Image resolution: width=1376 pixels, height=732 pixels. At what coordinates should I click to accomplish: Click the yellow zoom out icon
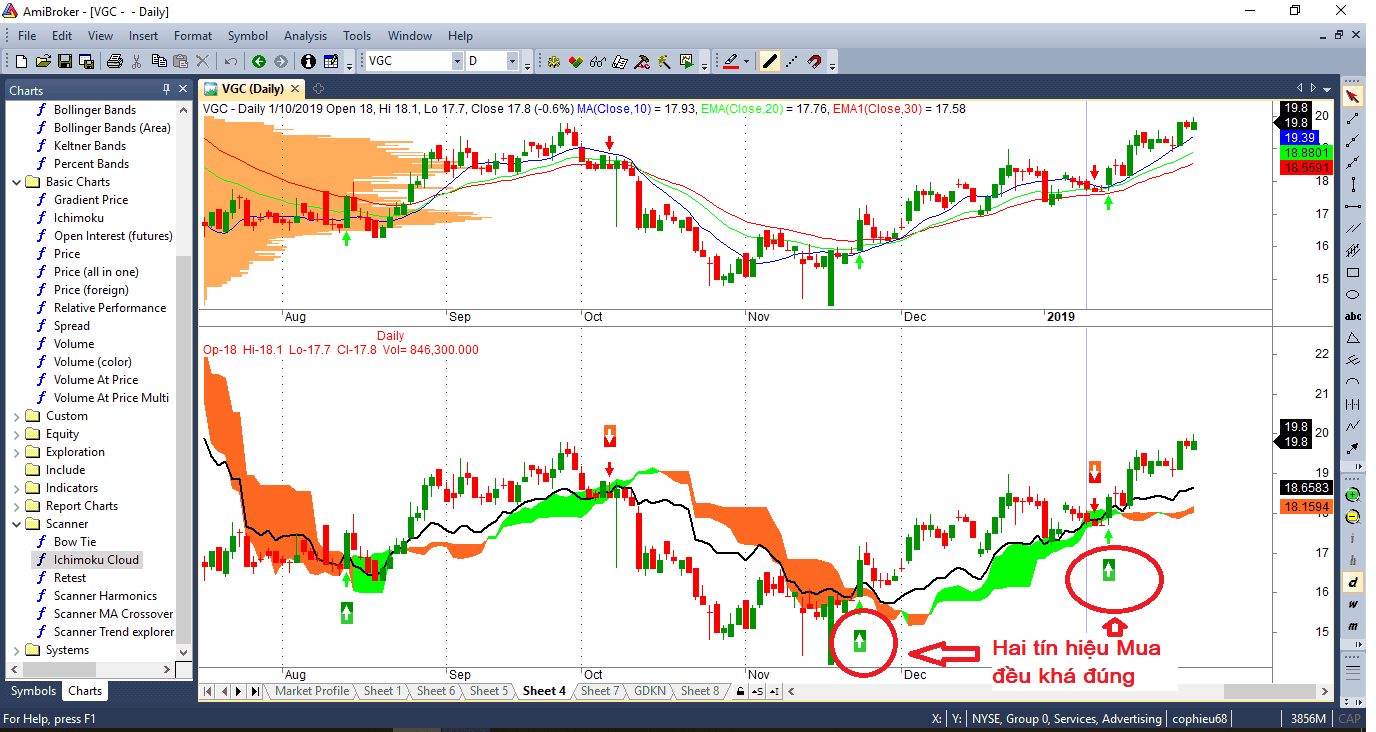[x=1353, y=516]
